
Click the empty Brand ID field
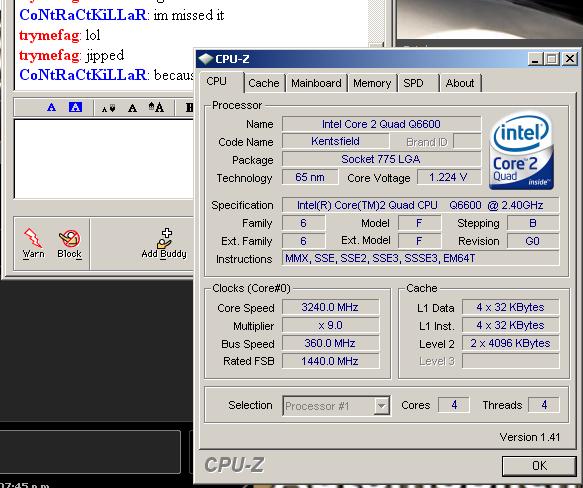tap(467, 142)
